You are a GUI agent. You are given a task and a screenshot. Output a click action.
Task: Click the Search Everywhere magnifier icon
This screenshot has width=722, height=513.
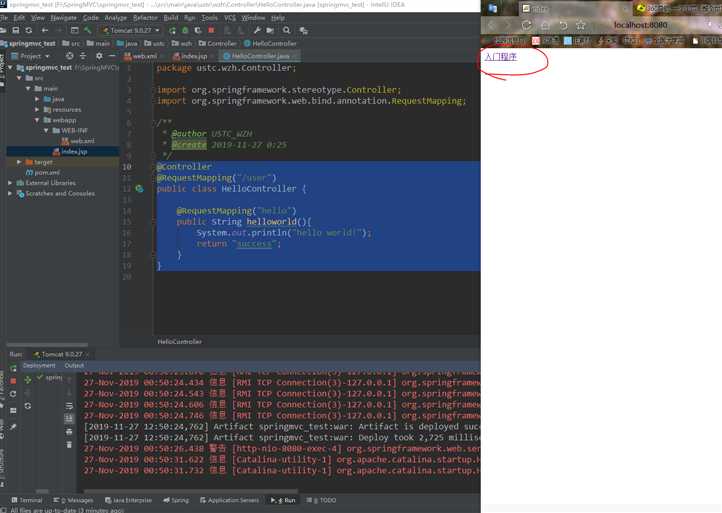pos(286,30)
